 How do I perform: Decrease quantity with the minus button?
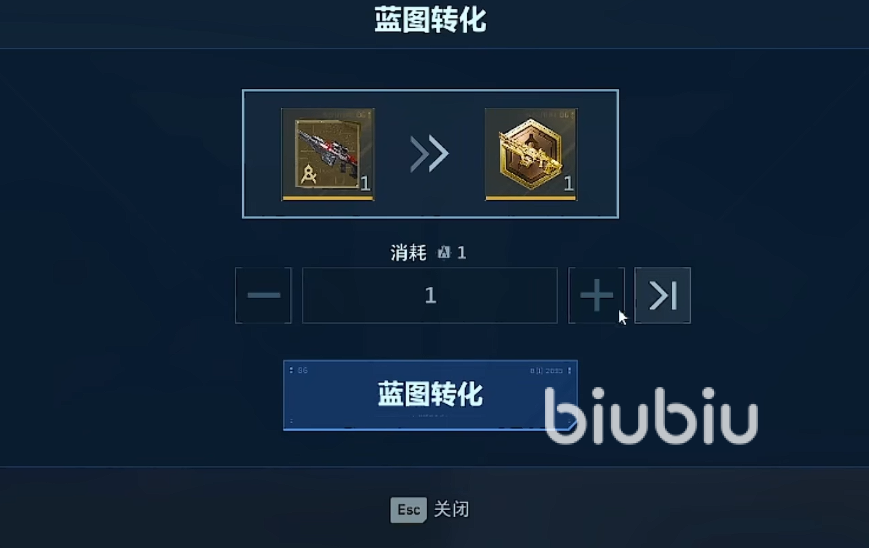263,295
